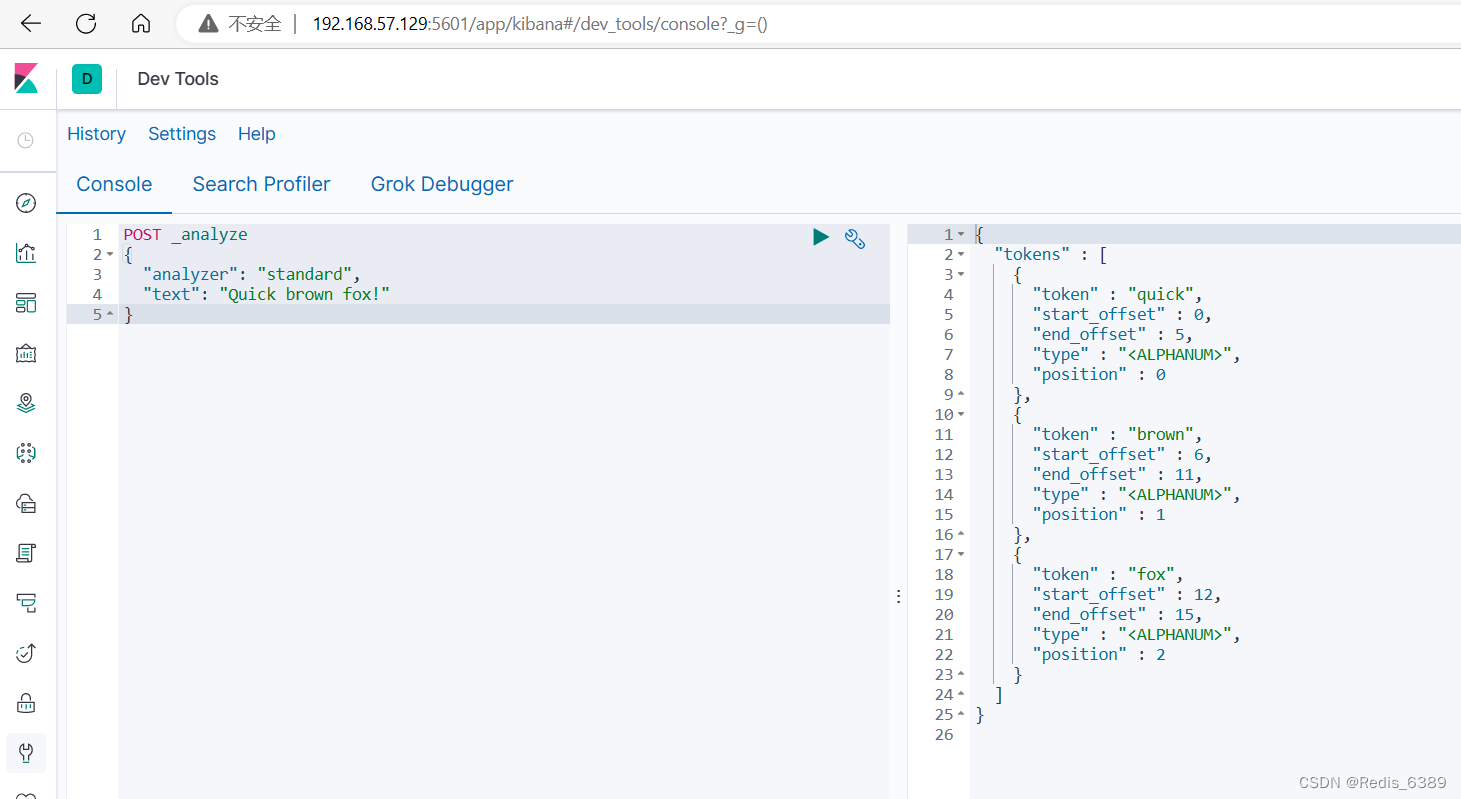Viewport: 1461px width, 799px height.
Task: Open the D space selector avatar
Action: (87, 79)
